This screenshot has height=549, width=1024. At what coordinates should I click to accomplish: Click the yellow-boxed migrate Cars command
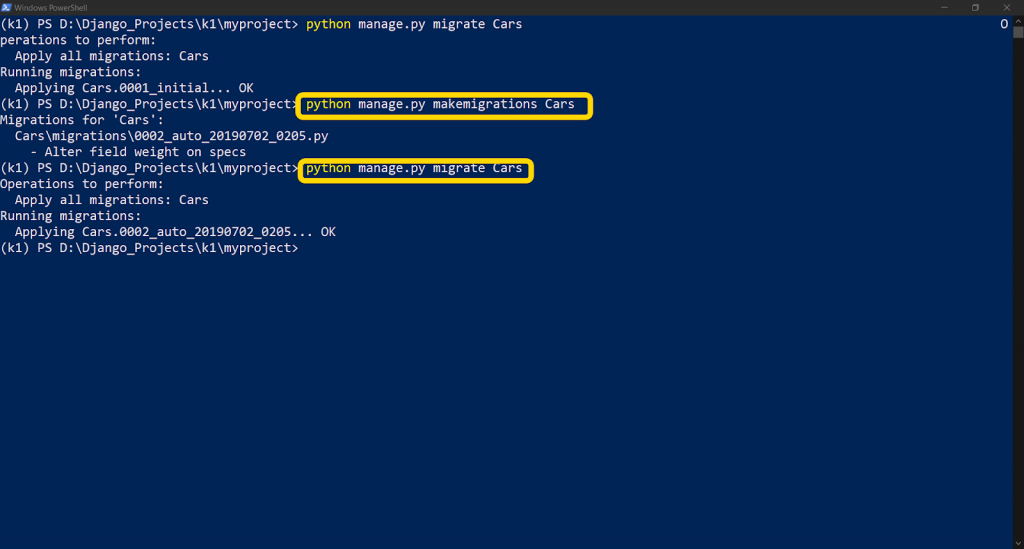click(x=415, y=170)
